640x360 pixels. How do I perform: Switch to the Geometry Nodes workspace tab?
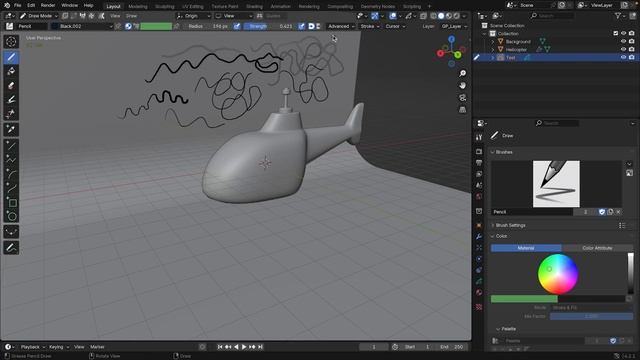click(x=378, y=7)
